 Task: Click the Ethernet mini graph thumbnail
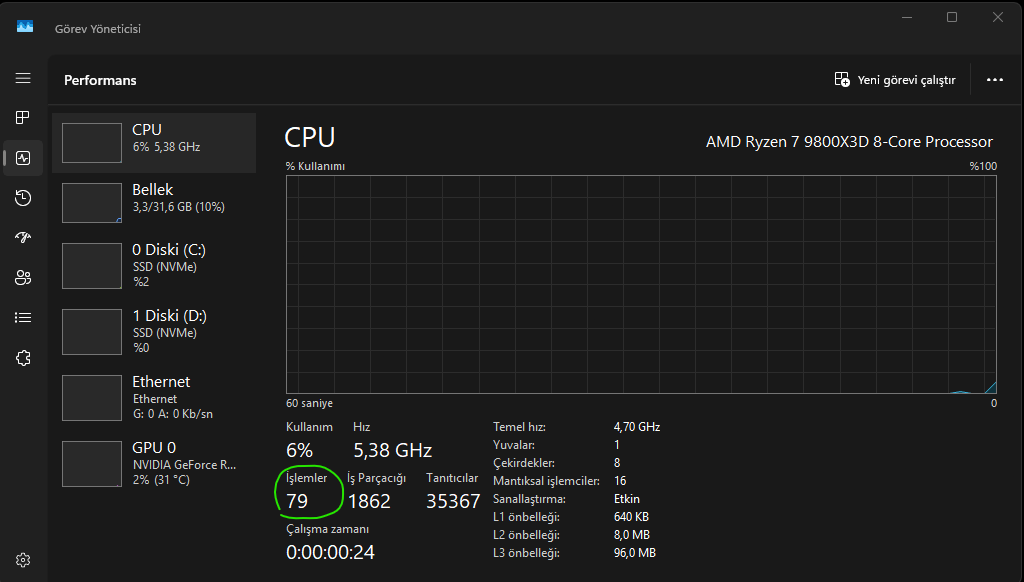tap(91, 398)
